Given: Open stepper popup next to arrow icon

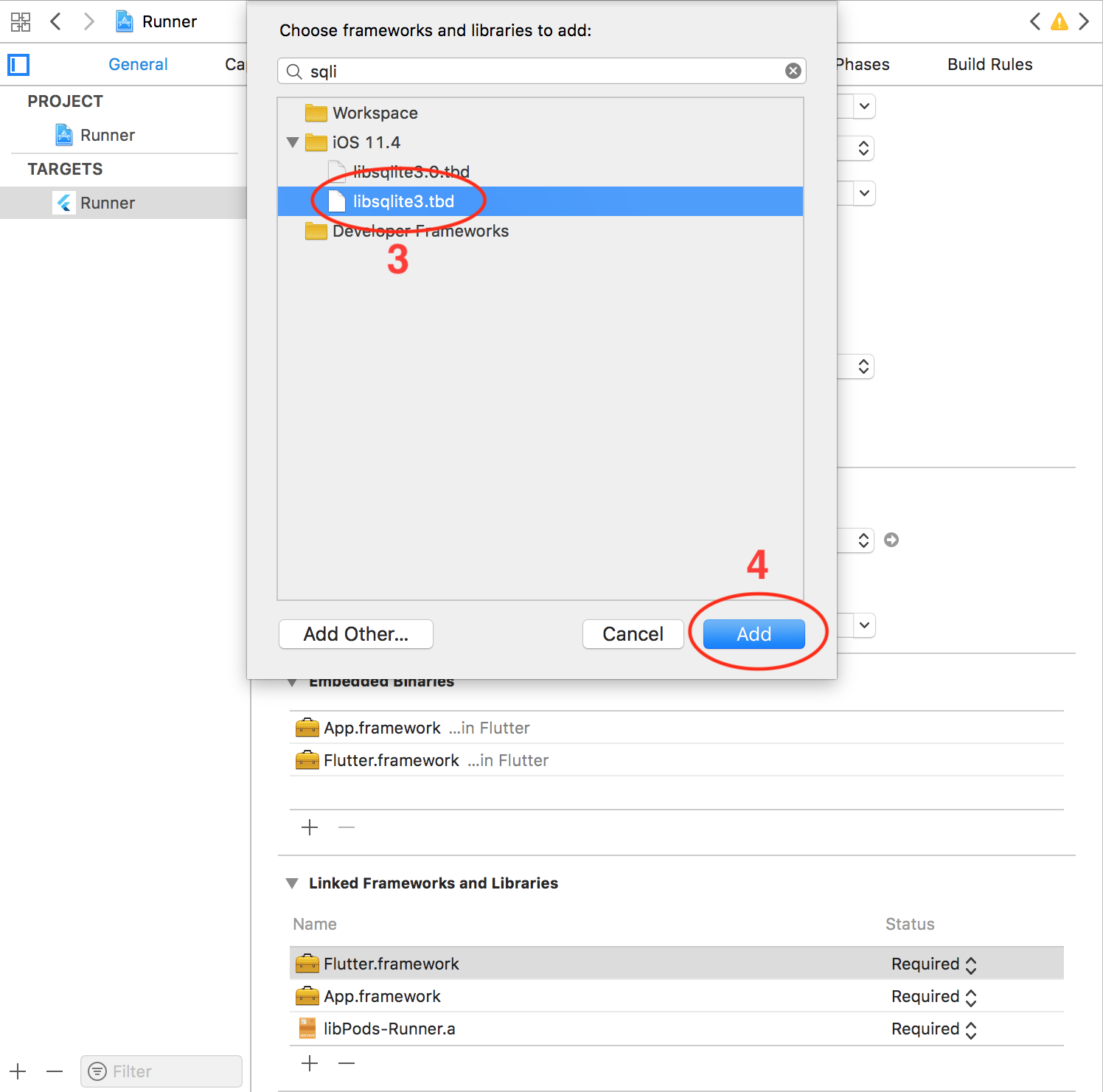Looking at the screenshot, I should pos(863,540).
